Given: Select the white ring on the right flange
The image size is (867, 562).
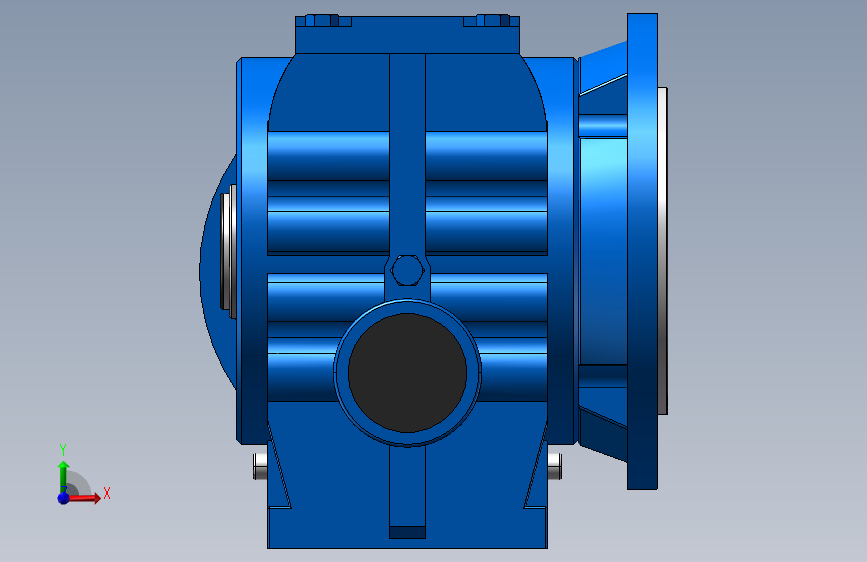Looking at the screenshot, I should [x=662, y=251].
